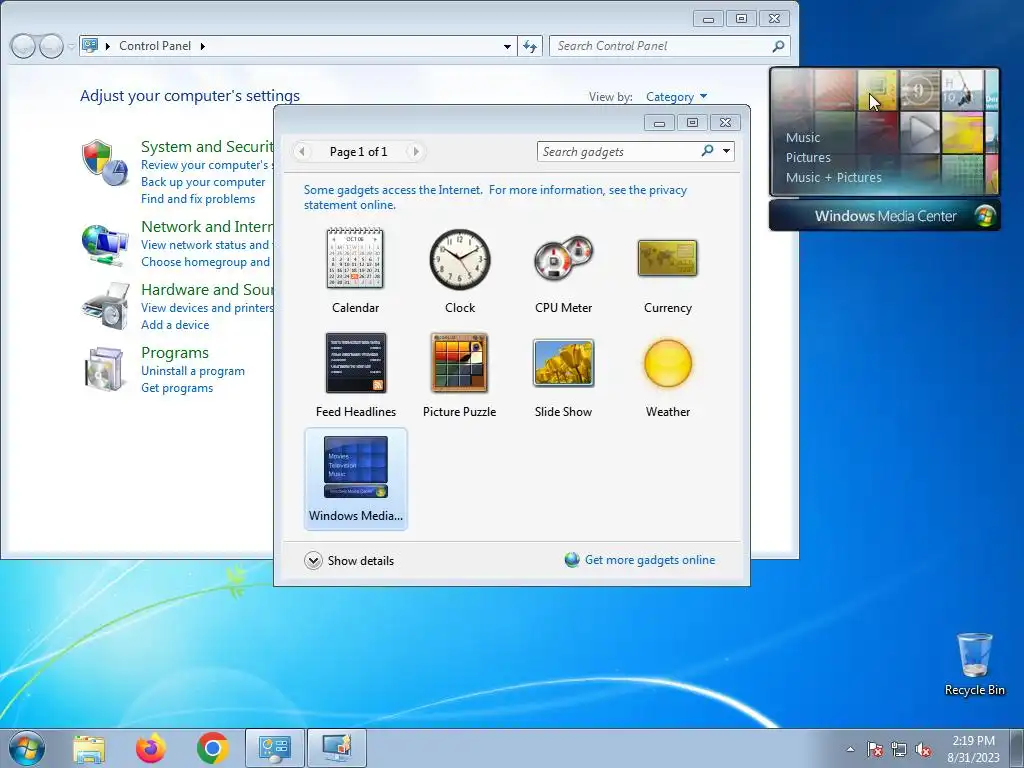The height and width of the screenshot is (768, 1024).
Task: Expand the Show details section
Action: pos(349,560)
